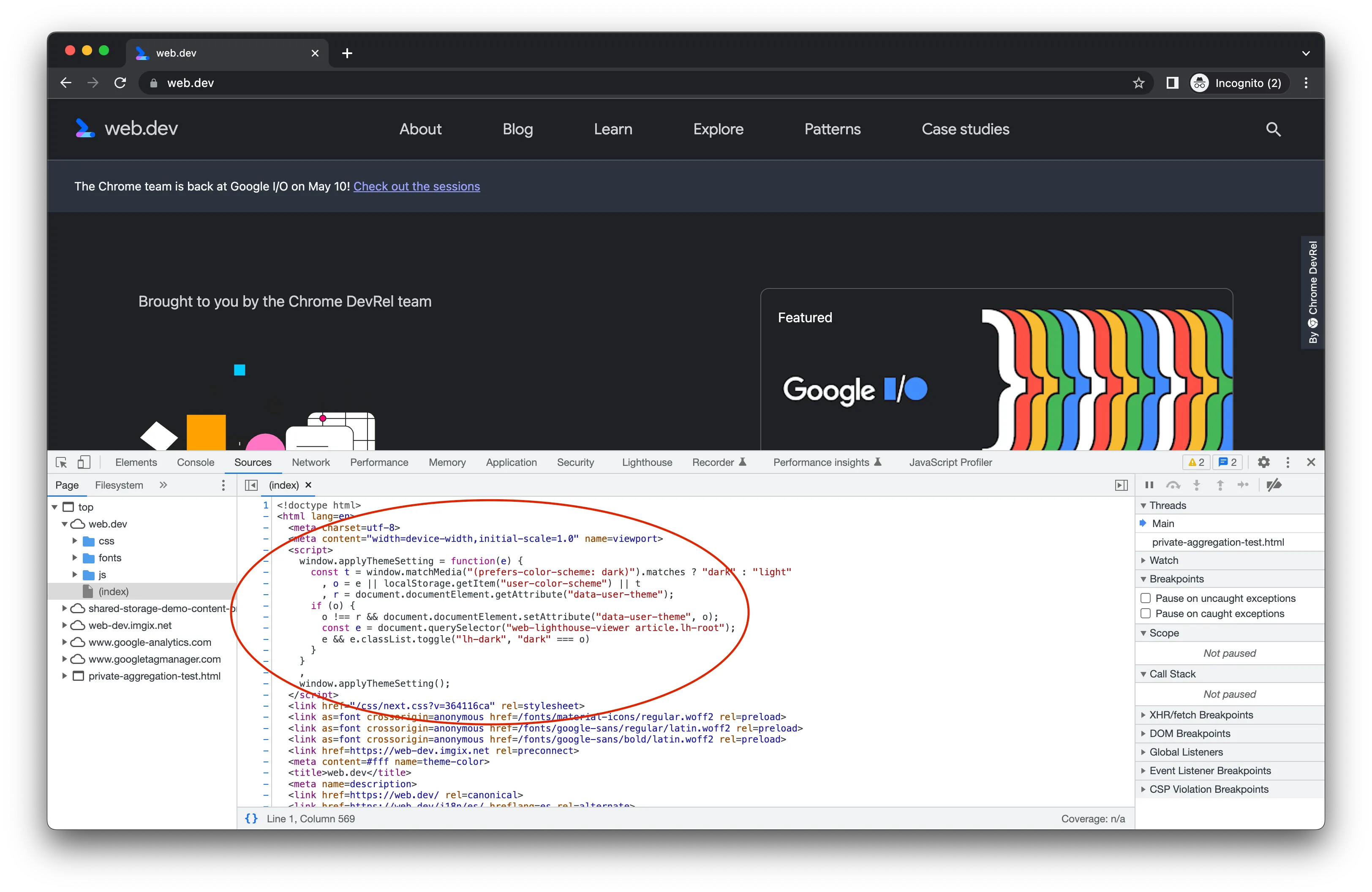
Task: Step over next function call
Action: (1174, 485)
